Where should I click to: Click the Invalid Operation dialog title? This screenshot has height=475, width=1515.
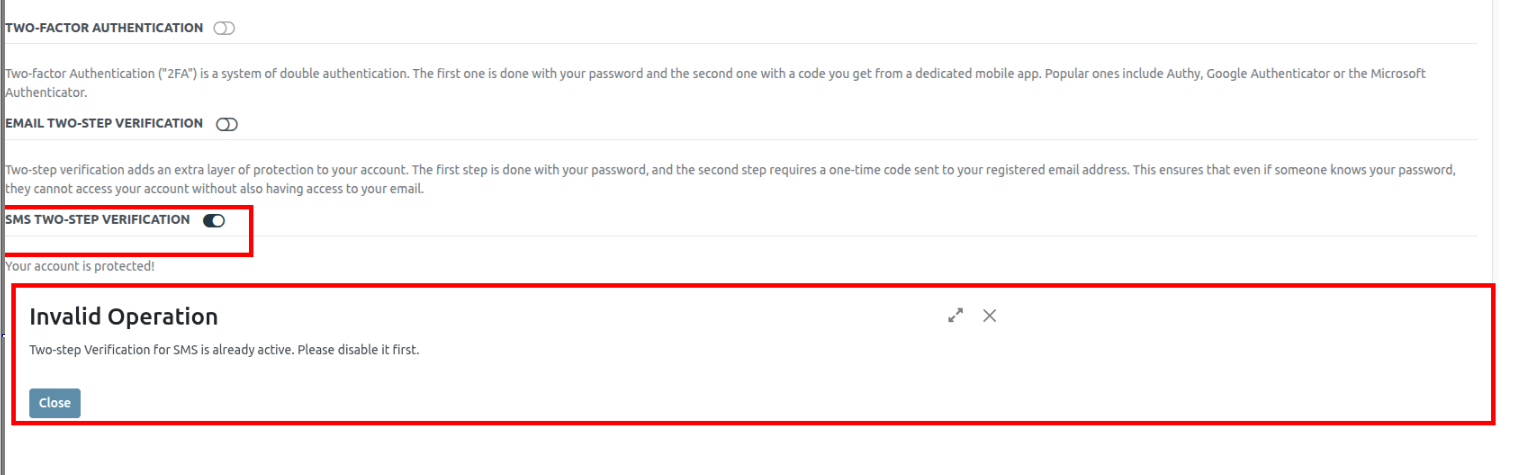[x=124, y=317]
